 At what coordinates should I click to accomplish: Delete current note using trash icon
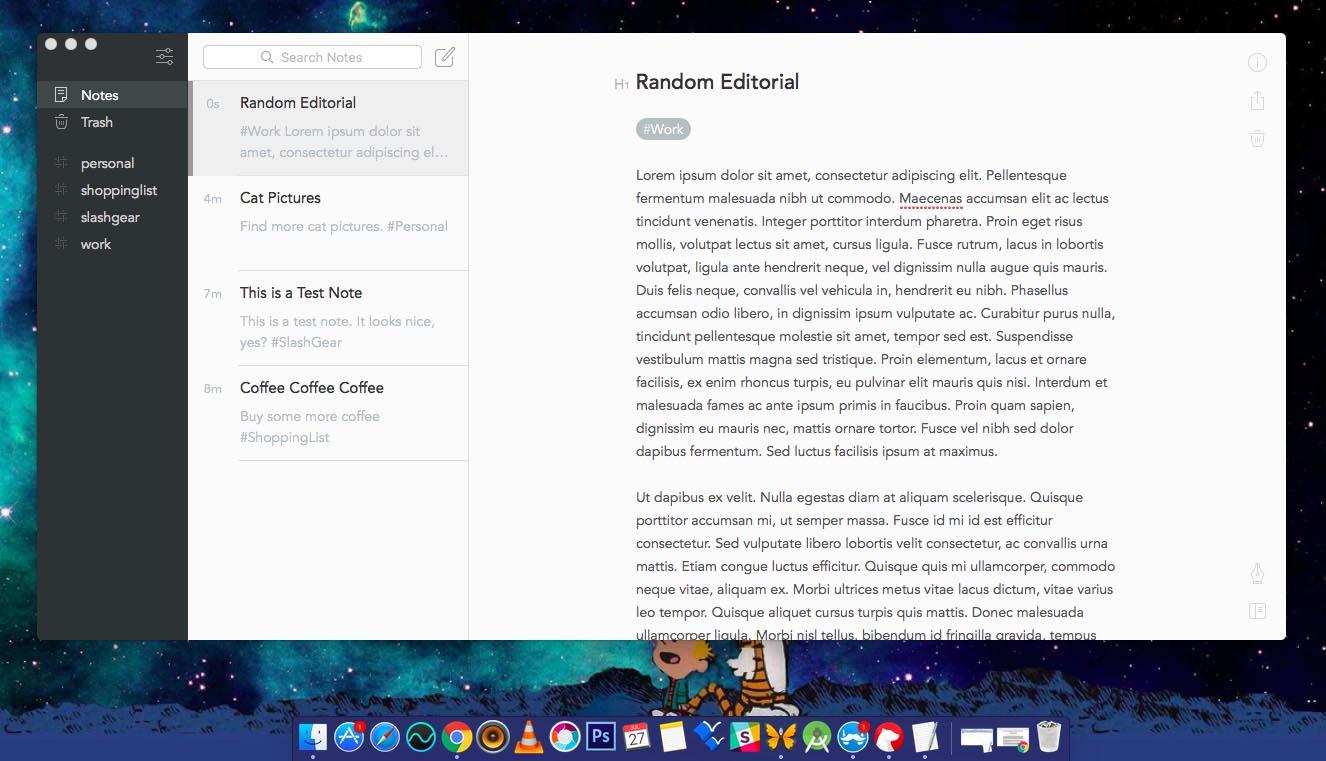[x=1257, y=139]
